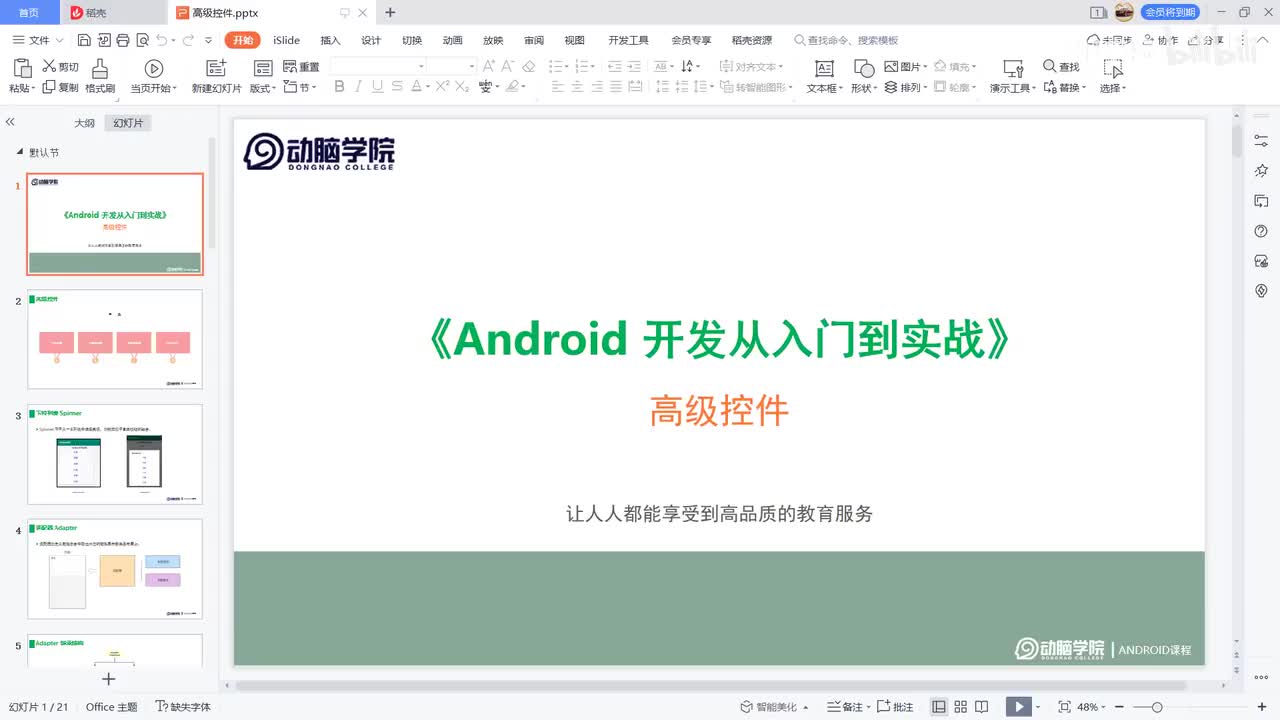Toggle subscript X₂ formatting
Viewport: 1280px width, 720px height.
[x=462, y=87]
